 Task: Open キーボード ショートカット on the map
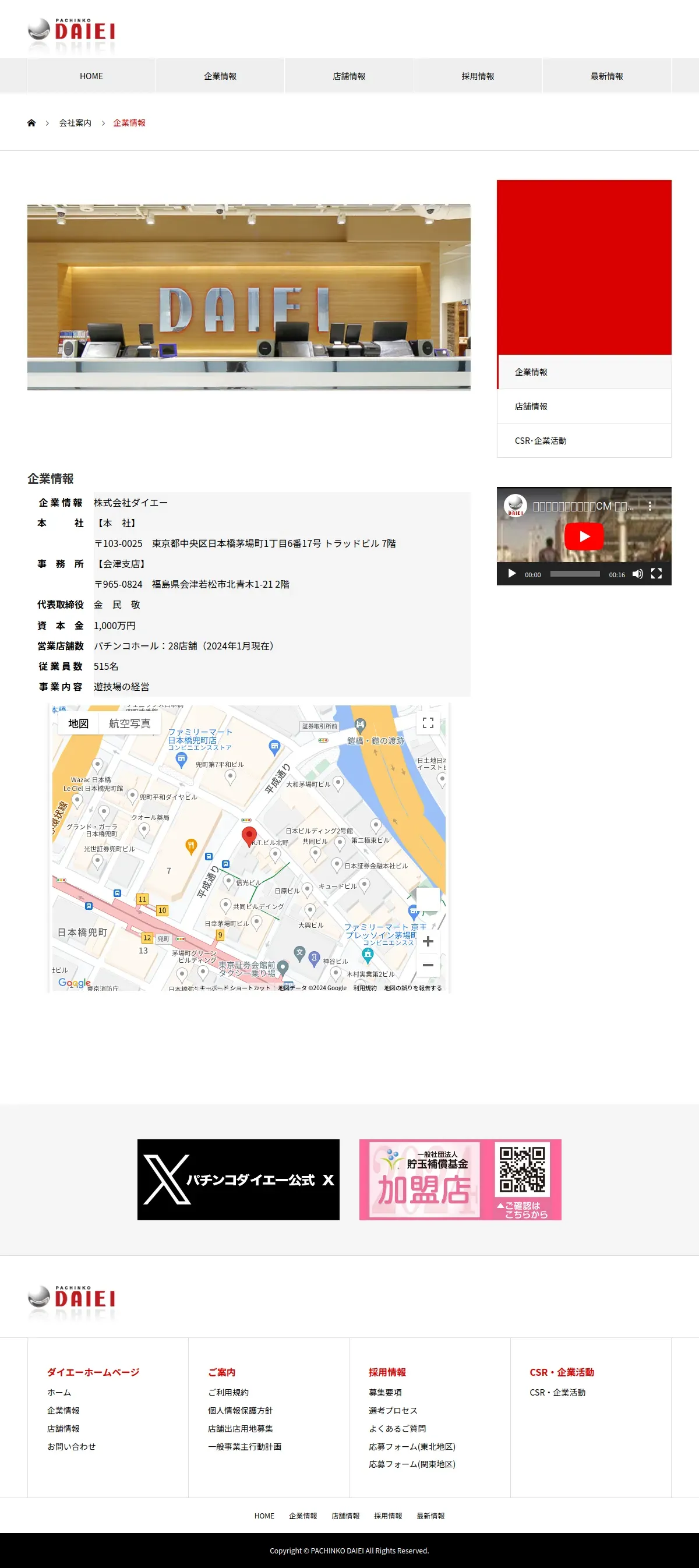(x=234, y=988)
